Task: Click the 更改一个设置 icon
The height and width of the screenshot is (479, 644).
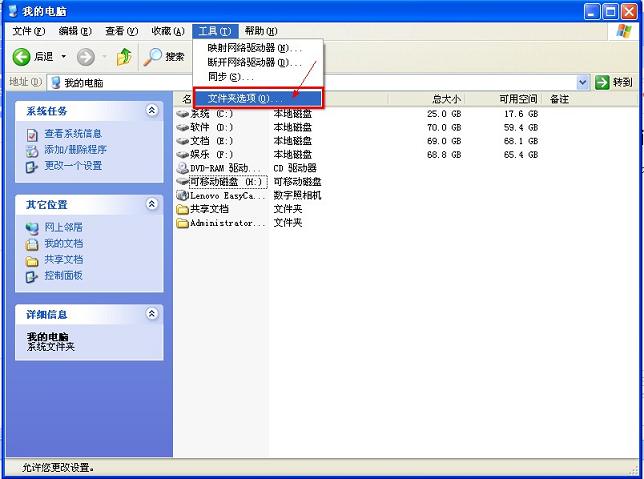Action: [32, 166]
